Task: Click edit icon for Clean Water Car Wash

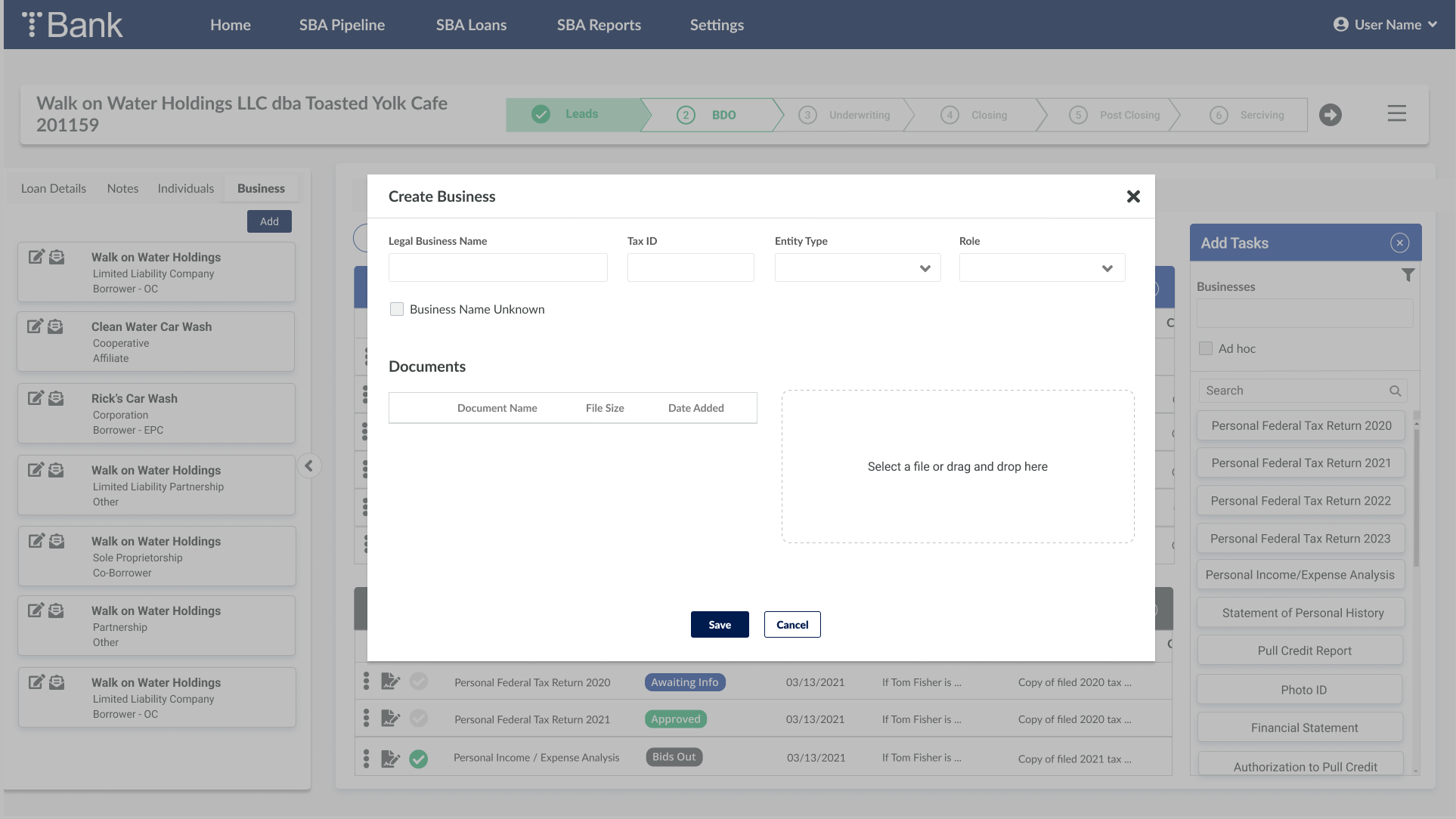Action: pos(36,326)
